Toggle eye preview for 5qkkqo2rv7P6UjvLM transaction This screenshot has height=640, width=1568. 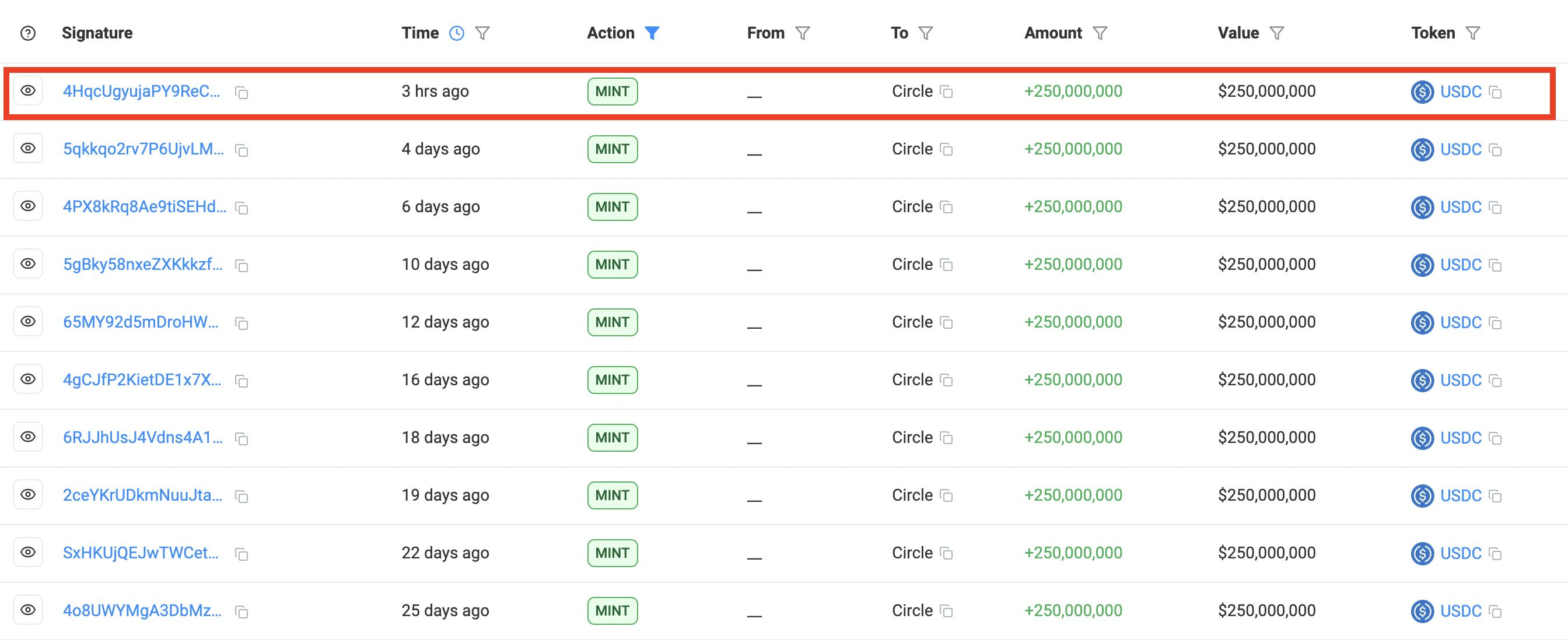pyautogui.click(x=28, y=149)
